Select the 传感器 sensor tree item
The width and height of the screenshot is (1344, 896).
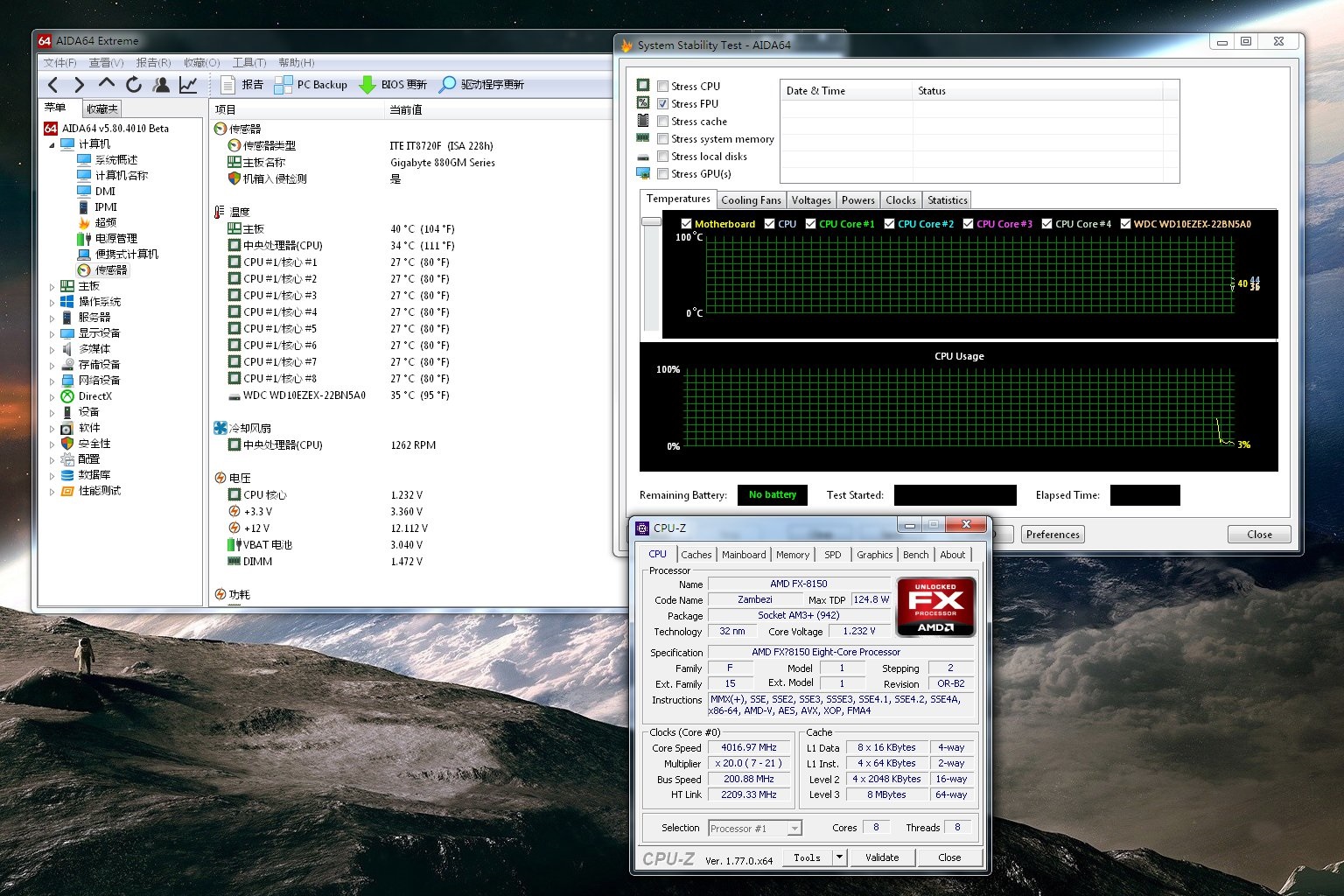(111, 269)
